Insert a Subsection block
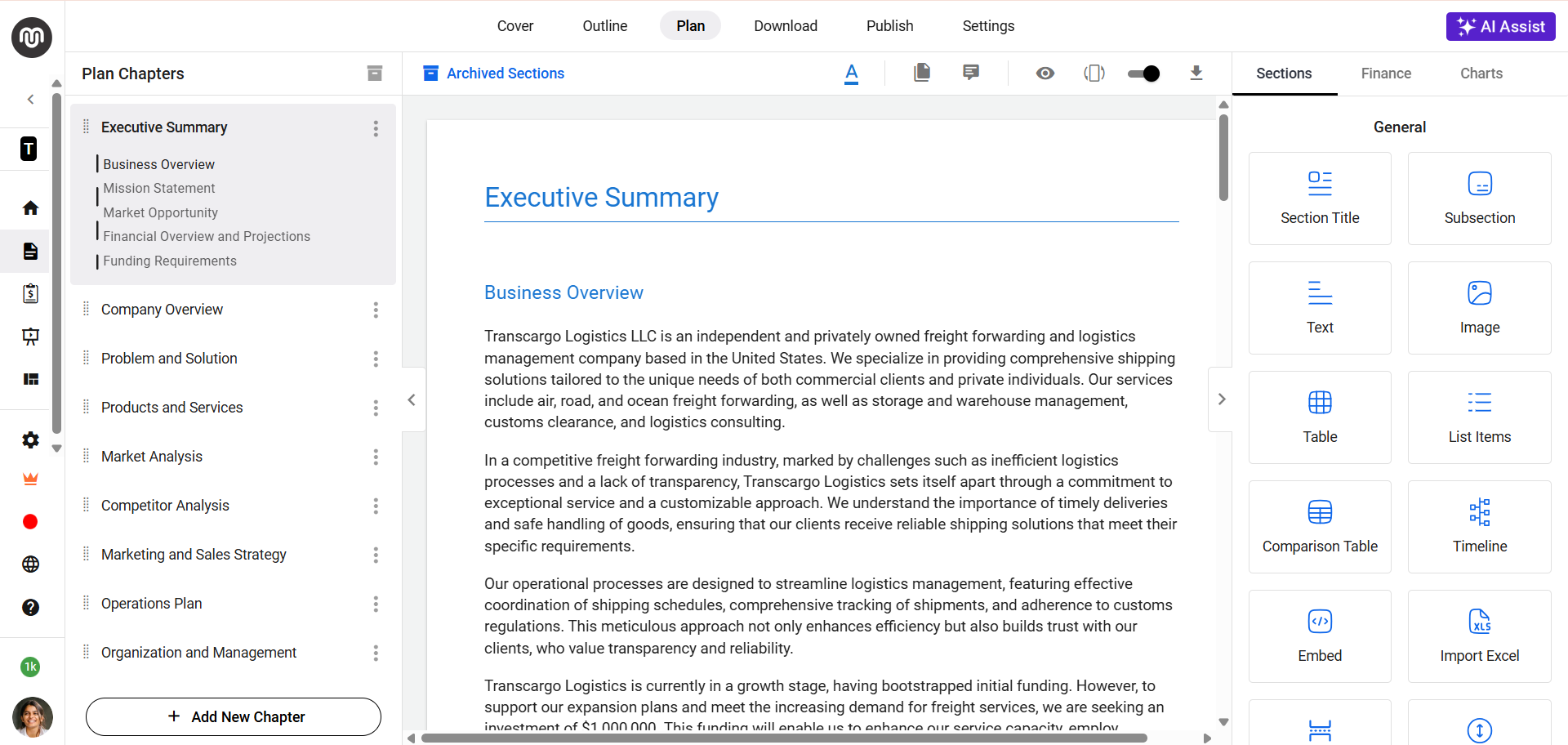 tap(1480, 199)
